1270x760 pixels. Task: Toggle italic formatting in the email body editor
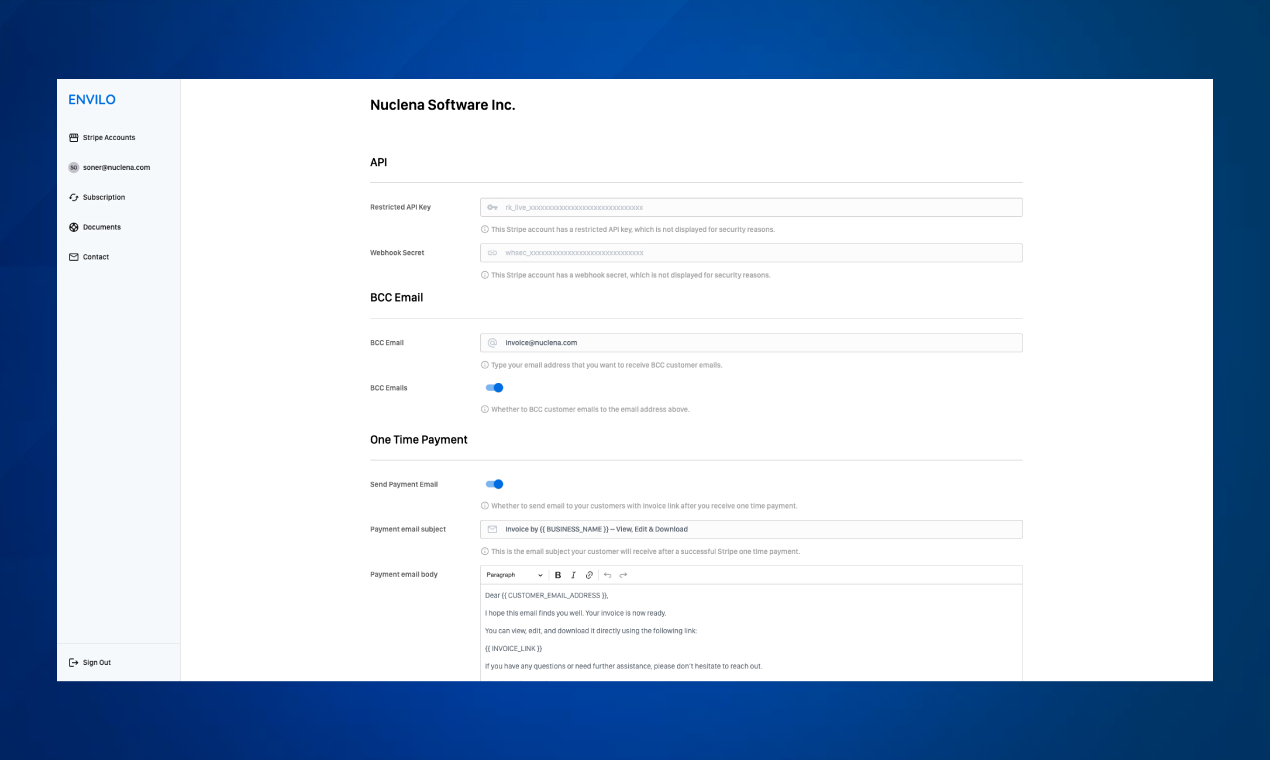(573, 575)
